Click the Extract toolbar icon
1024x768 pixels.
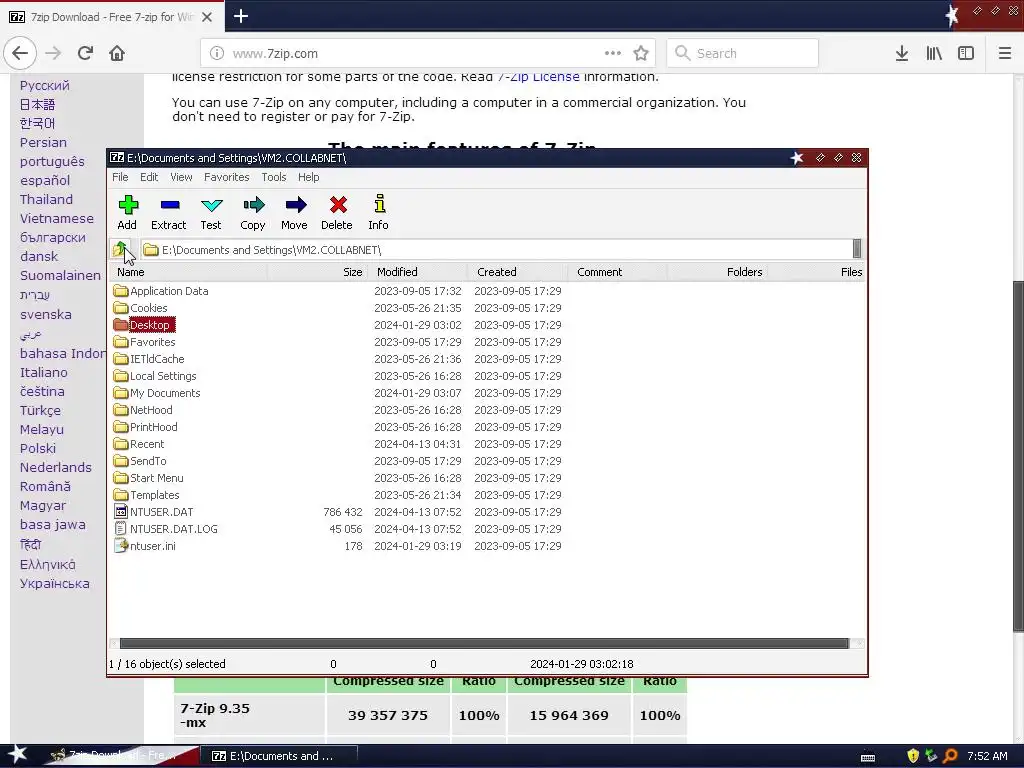point(168,212)
